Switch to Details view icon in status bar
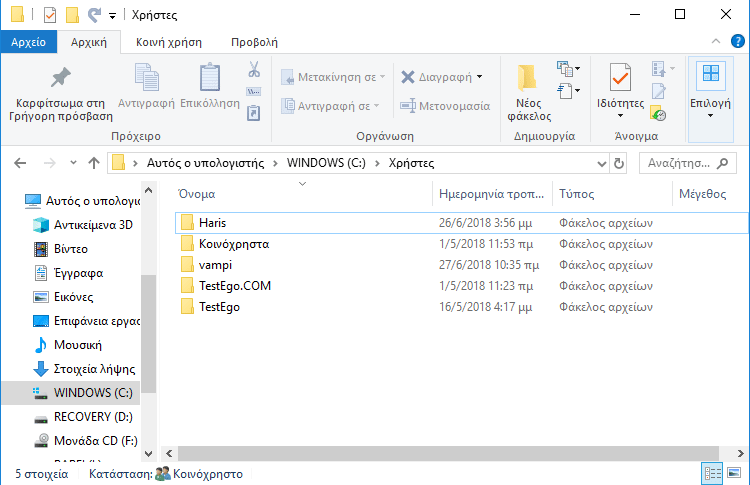Viewport: 750px width, 485px height. click(x=712, y=474)
